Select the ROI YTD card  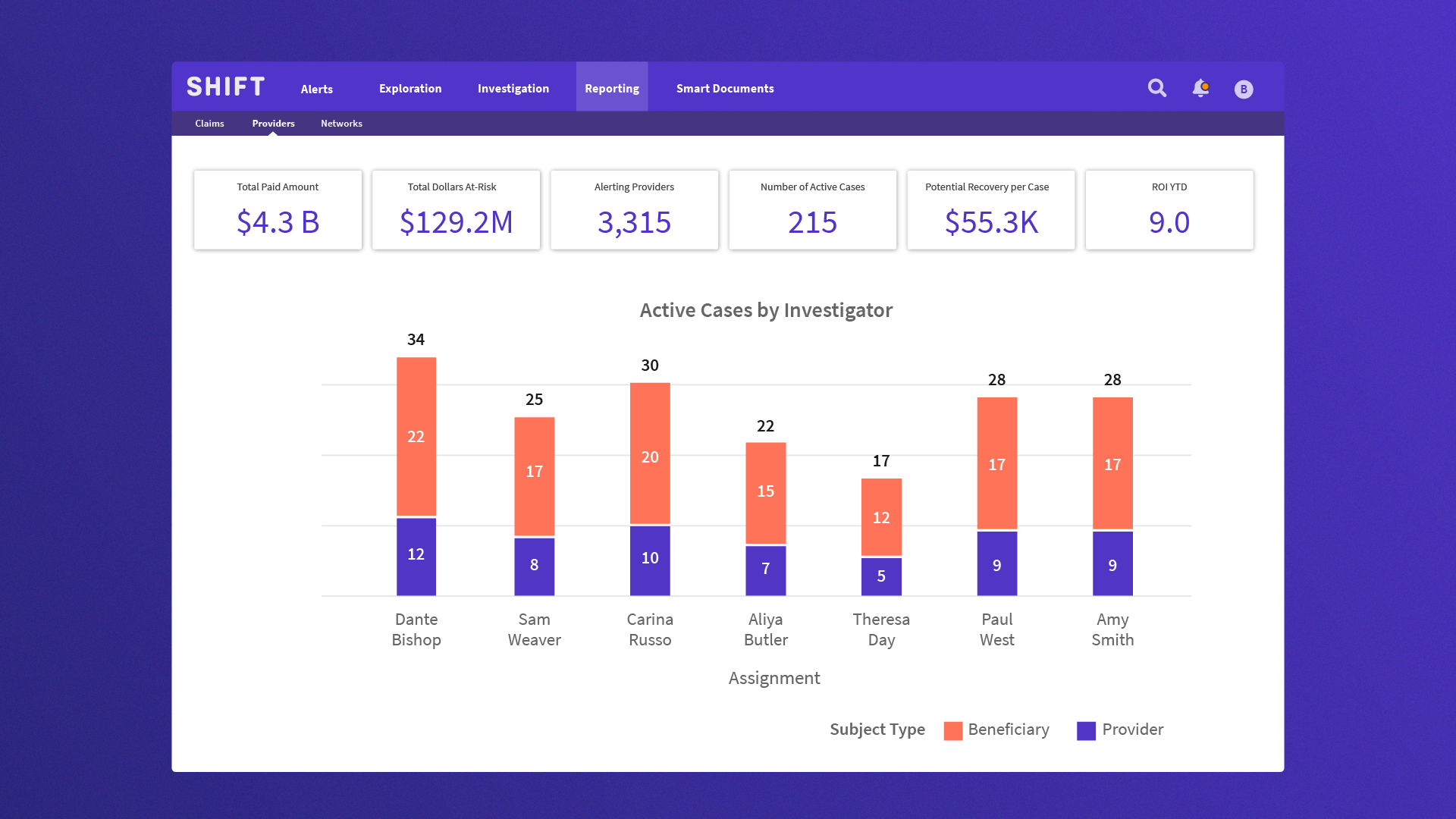(x=1169, y=210)
